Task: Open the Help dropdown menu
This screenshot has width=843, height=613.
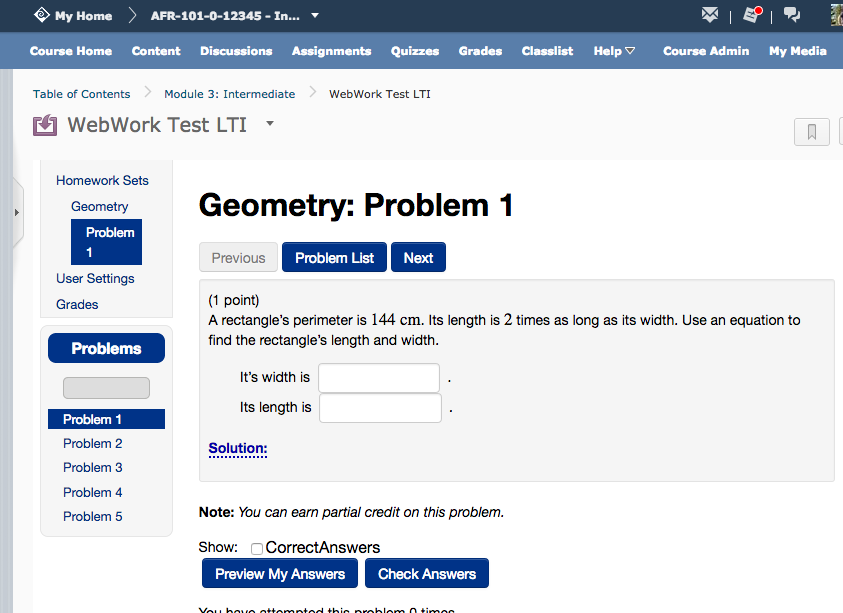Action: [614, 51]
